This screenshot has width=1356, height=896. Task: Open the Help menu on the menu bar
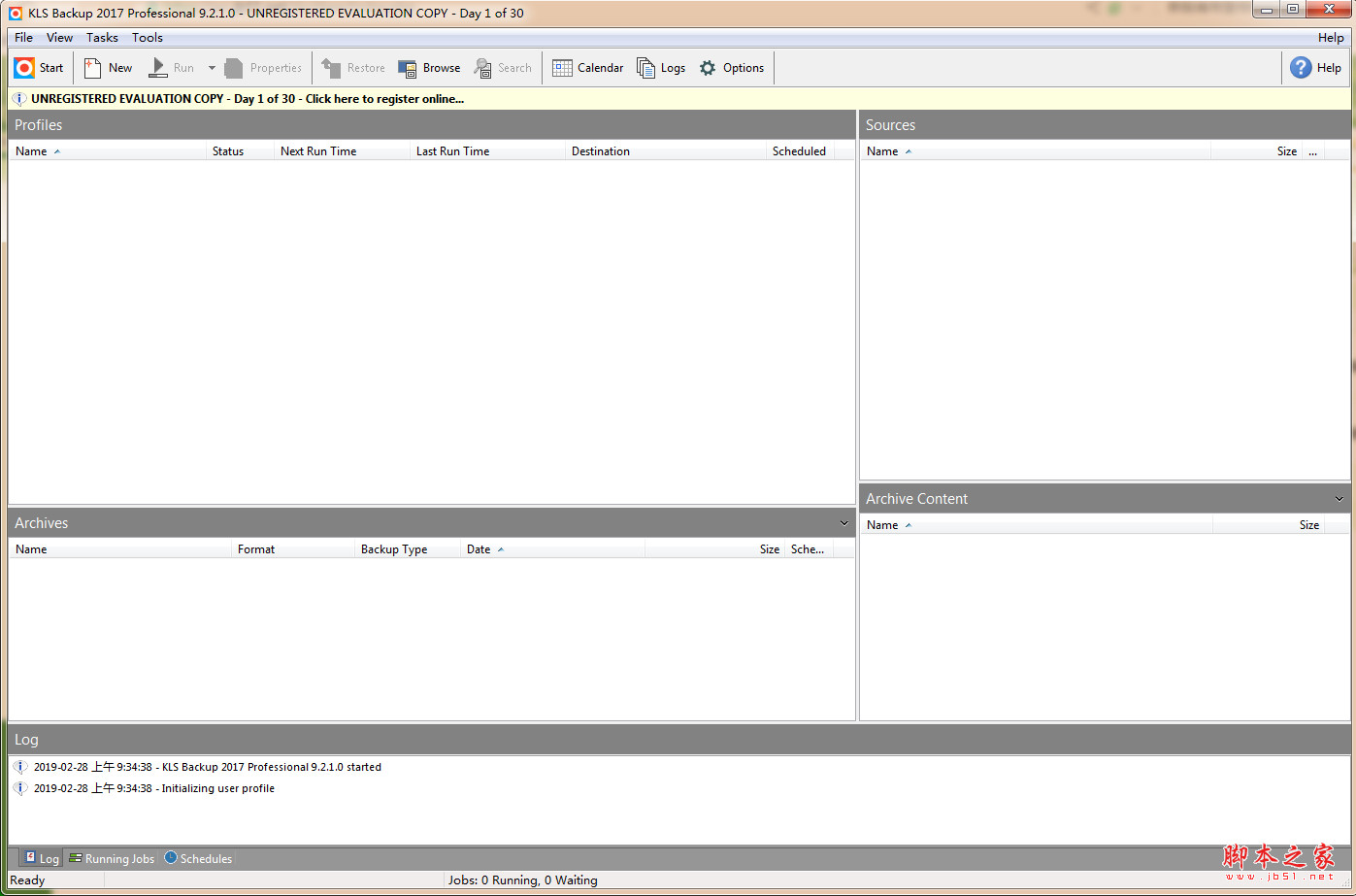1331,38
